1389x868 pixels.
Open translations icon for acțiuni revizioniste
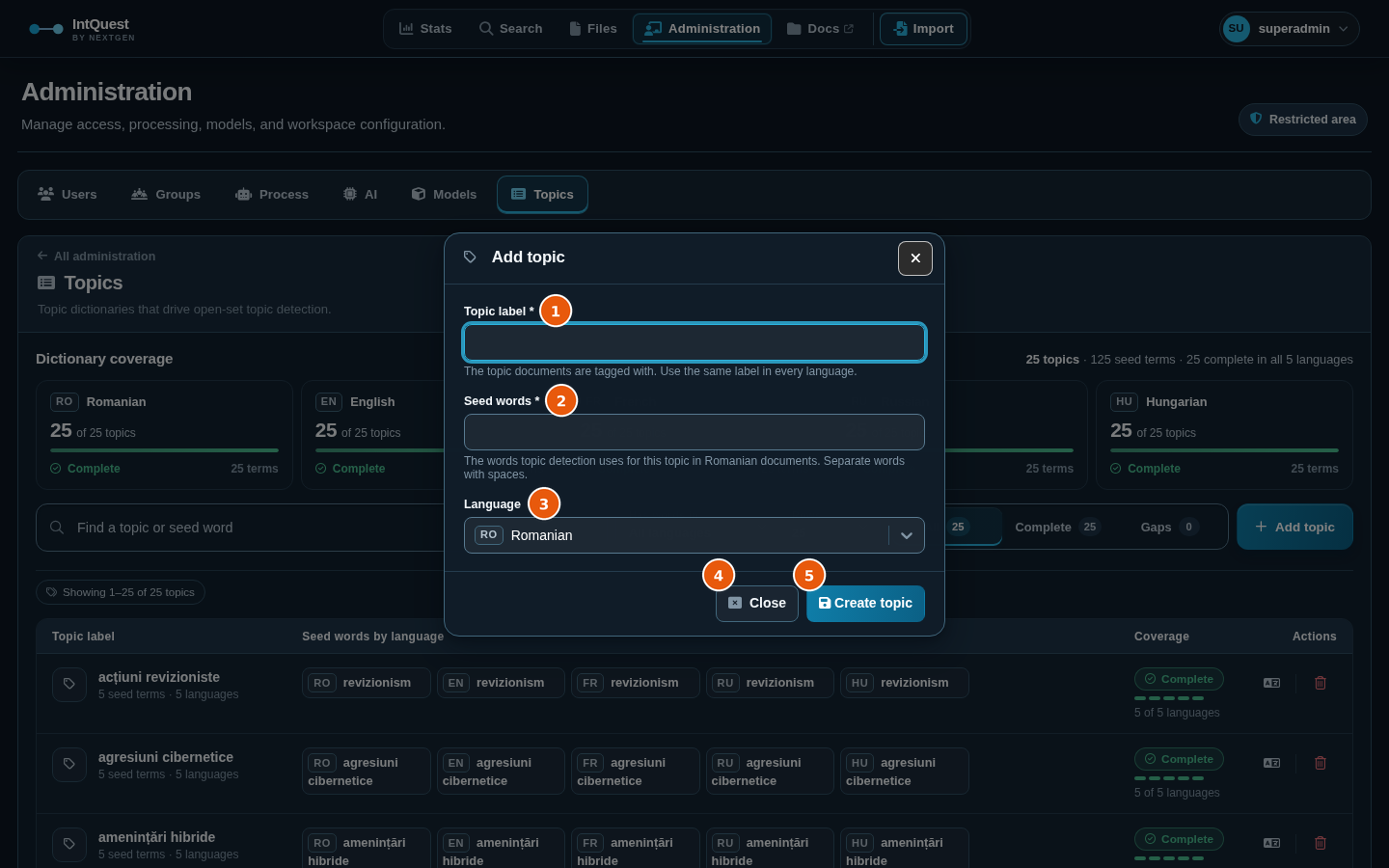tap(1272, 683)
